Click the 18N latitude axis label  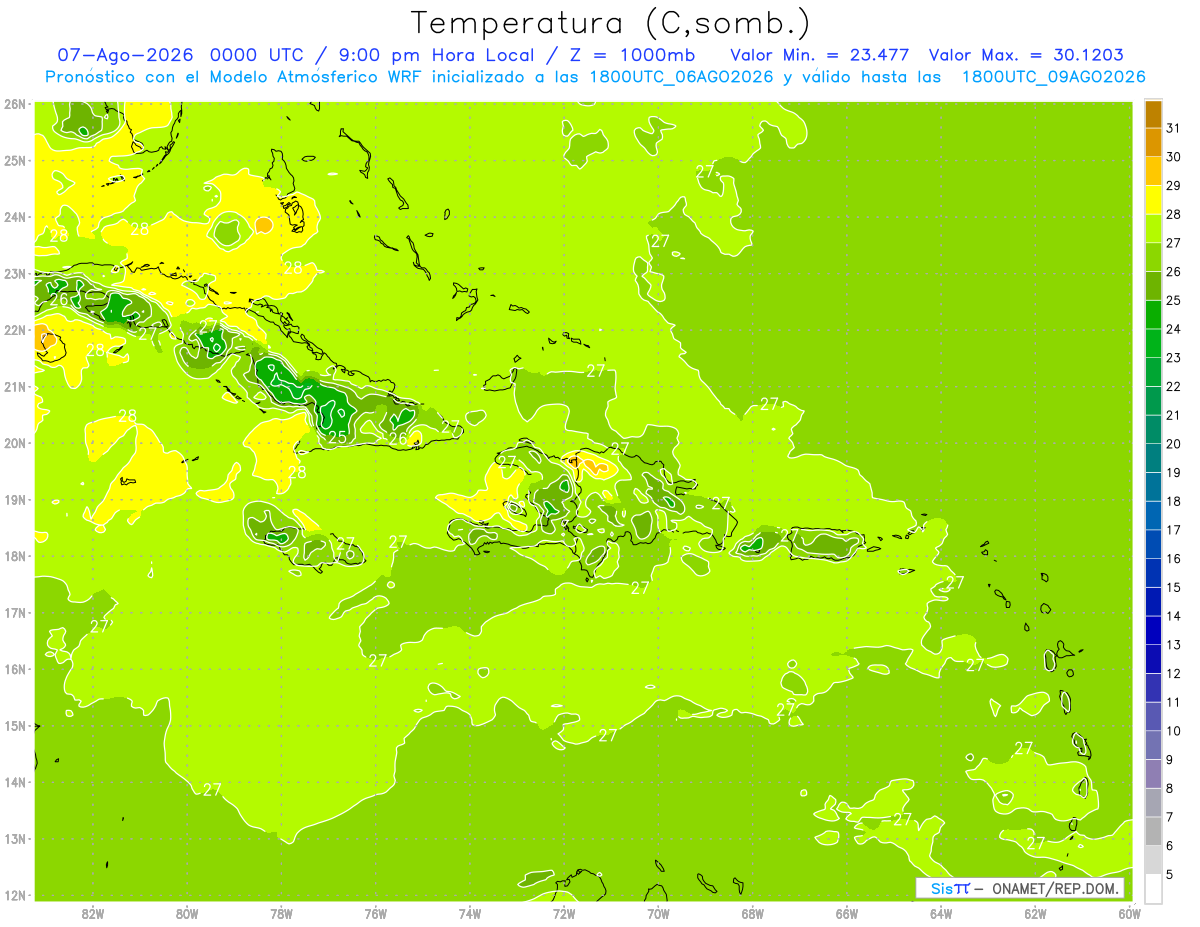pyautogui.click(x=15, y=556)
